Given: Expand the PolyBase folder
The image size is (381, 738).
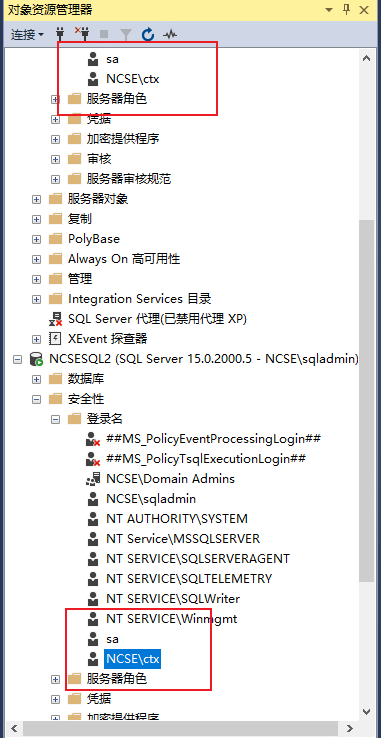Looking at the screenshot, I should tap(36, 239).
